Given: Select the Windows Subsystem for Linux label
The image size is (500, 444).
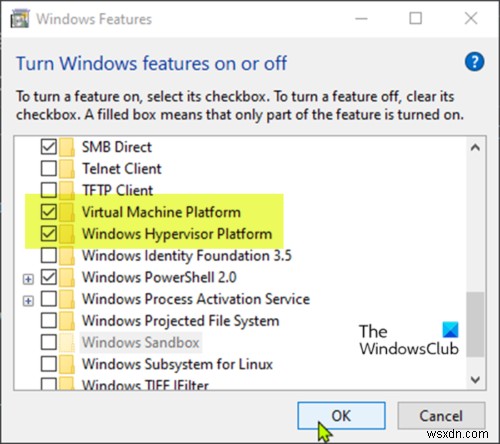Looking at the screenshot, I should pos(177,364).
